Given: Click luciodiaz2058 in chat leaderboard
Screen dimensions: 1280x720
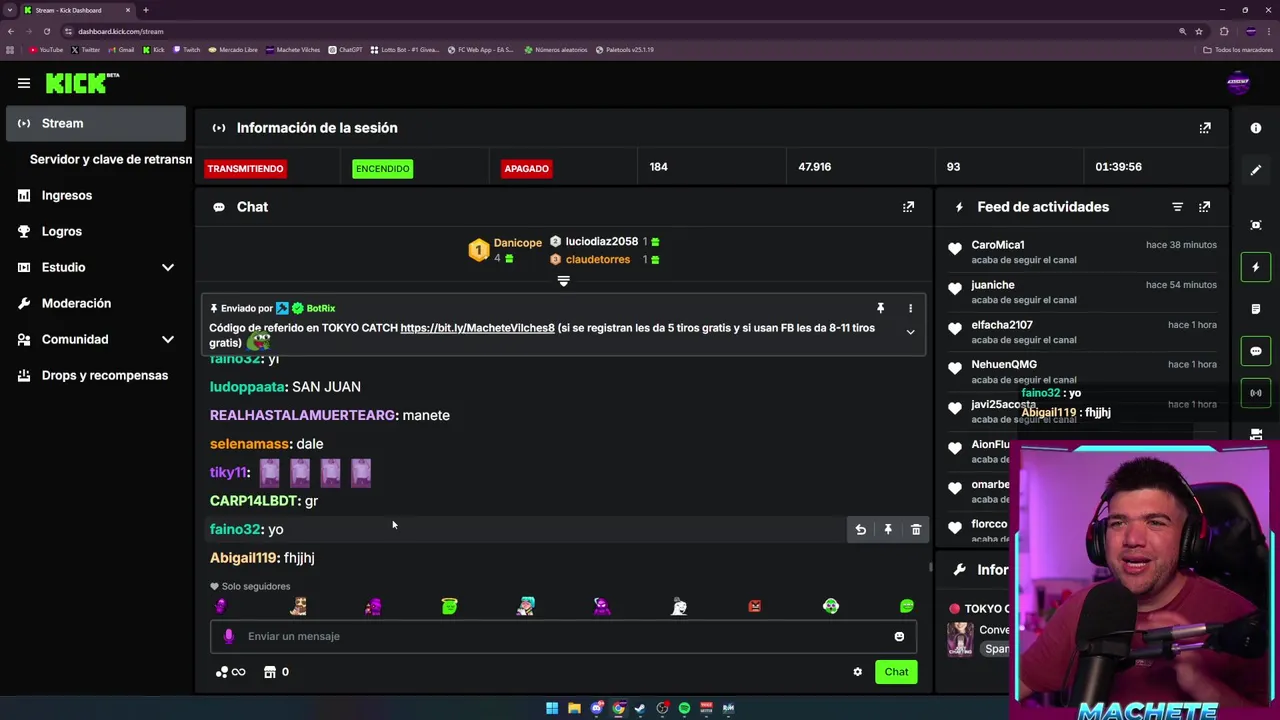Looking at the screenshot, I should 601,242.
